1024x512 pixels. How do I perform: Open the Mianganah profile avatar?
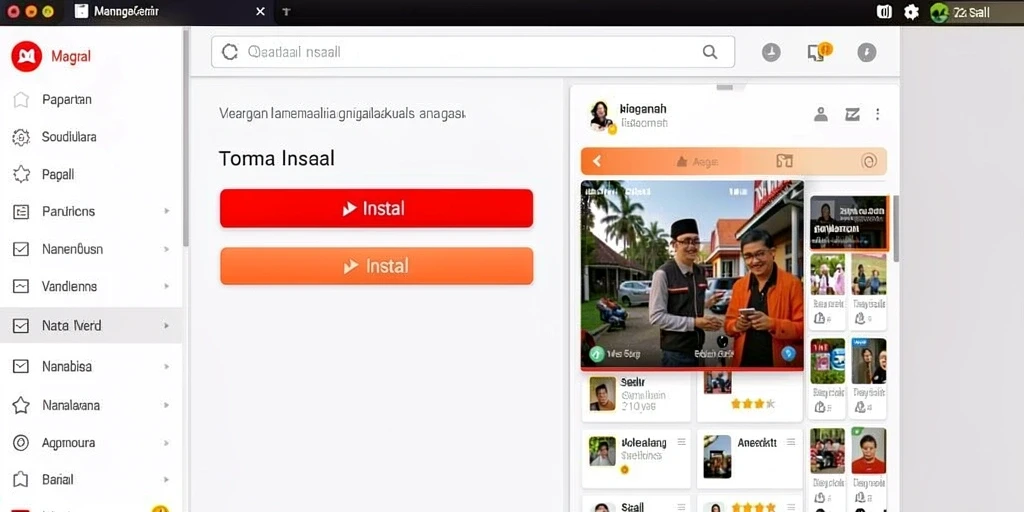tap(601, 116)
